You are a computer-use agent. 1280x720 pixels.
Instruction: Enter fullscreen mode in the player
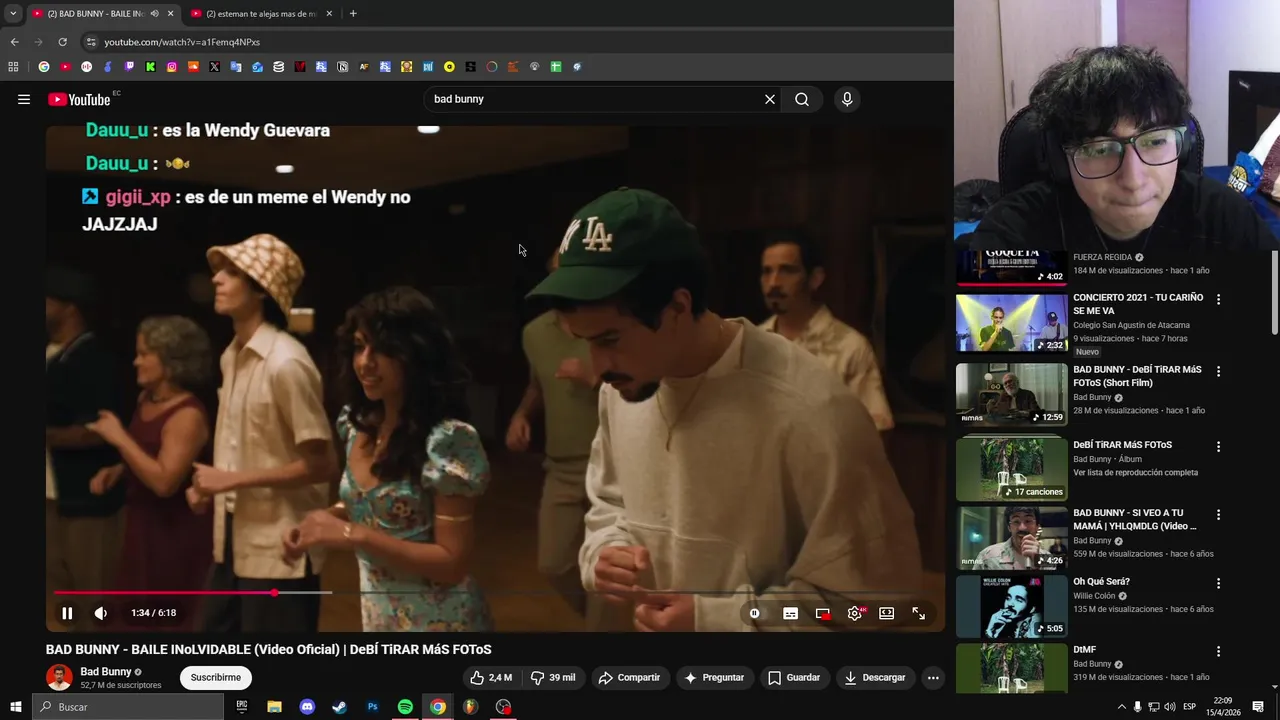(918, 613)
